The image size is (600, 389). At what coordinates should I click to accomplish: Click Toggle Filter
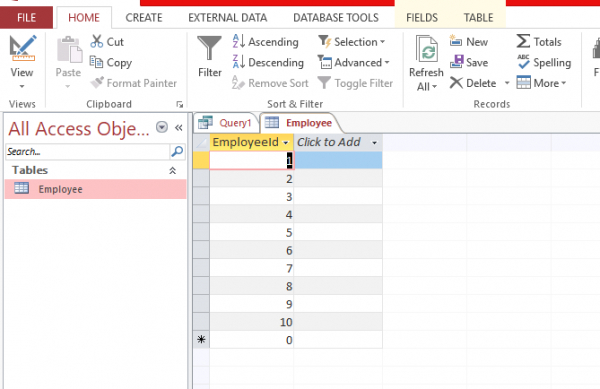point(355,83)
